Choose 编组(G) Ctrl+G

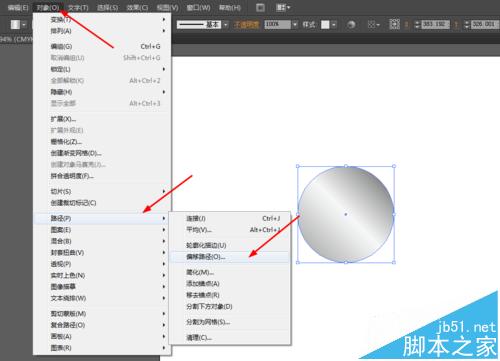coord(102,46)
